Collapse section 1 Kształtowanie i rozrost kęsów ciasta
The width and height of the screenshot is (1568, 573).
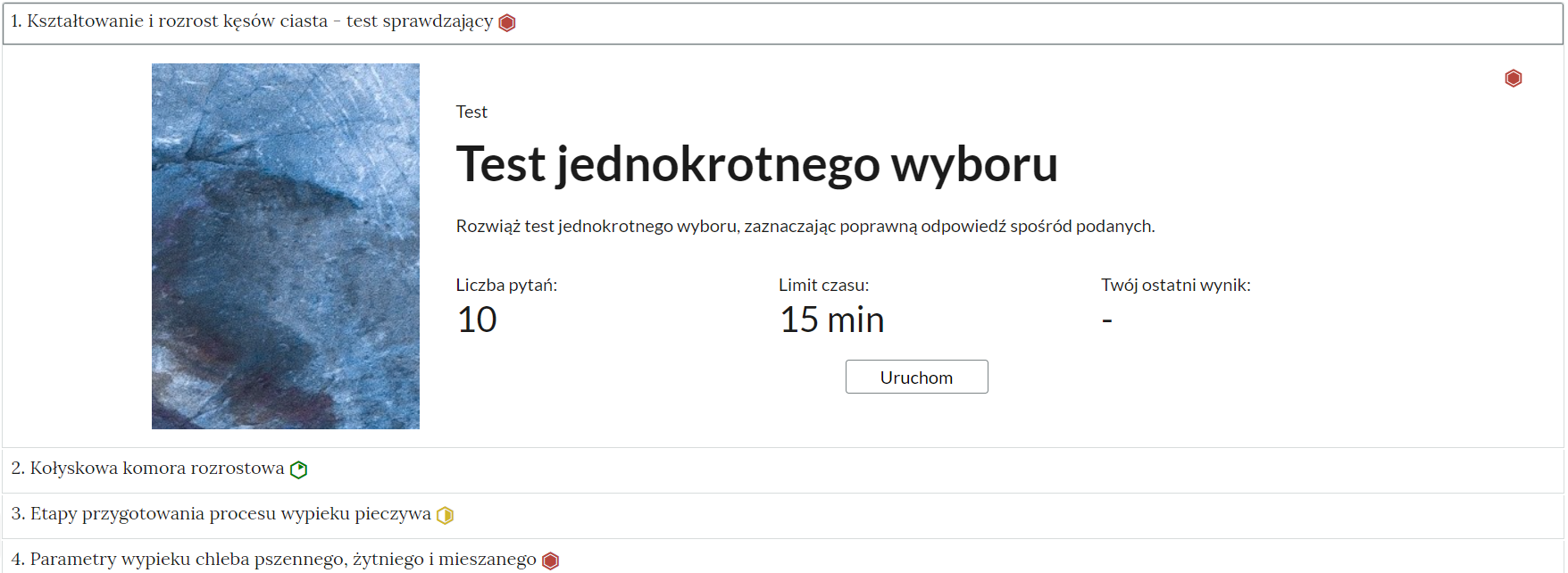pos(783,23)
